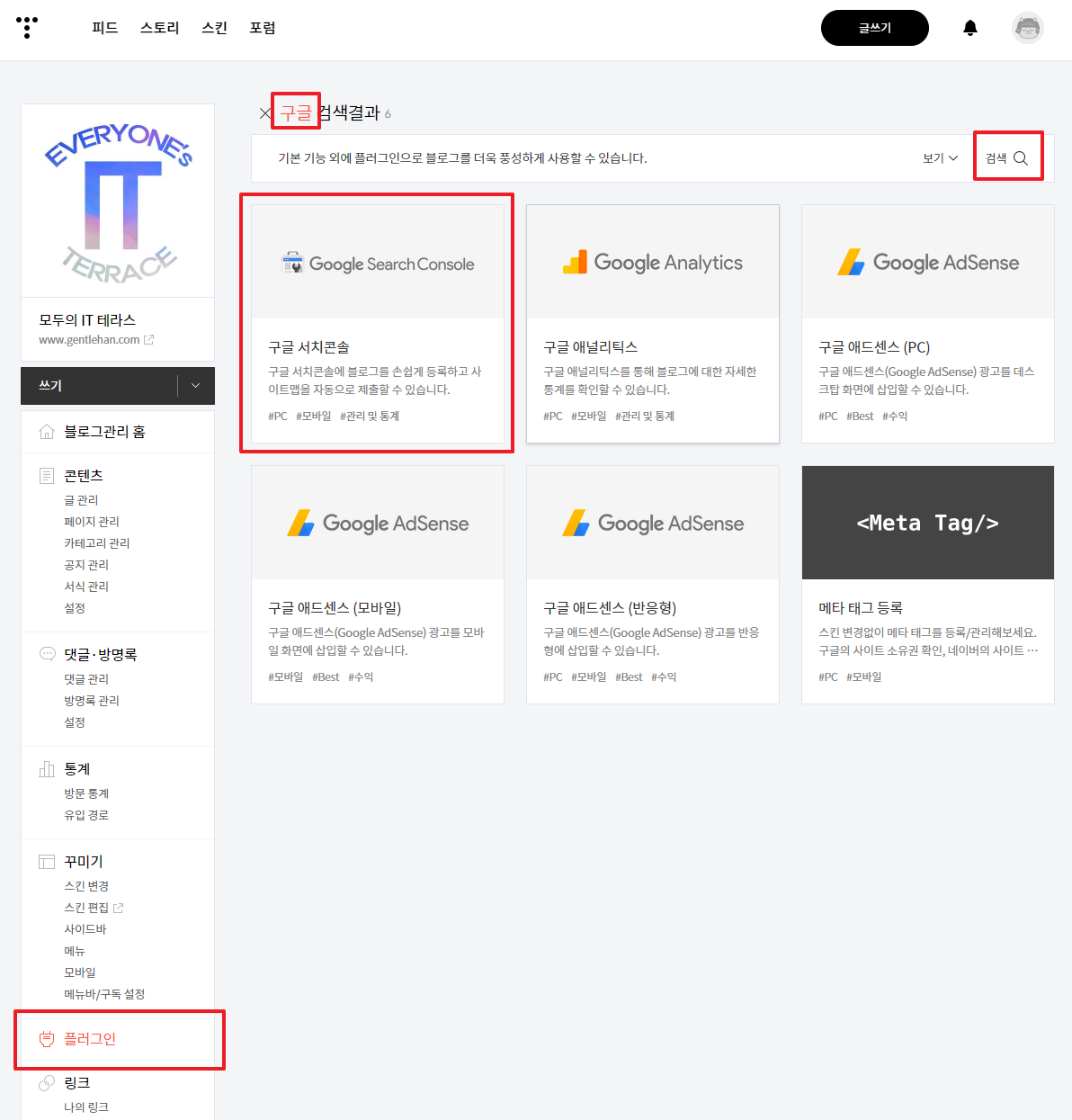The image size is (1072, 1120).
Task: Click the 구글 애널리틱스 plugin title
Action: point(590,347)
